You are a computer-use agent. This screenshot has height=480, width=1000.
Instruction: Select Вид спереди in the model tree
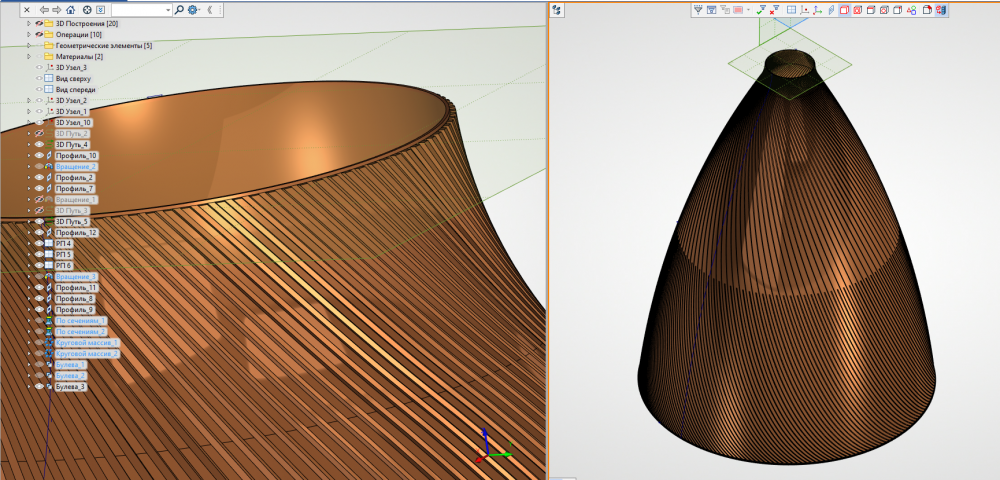point(76,89)
